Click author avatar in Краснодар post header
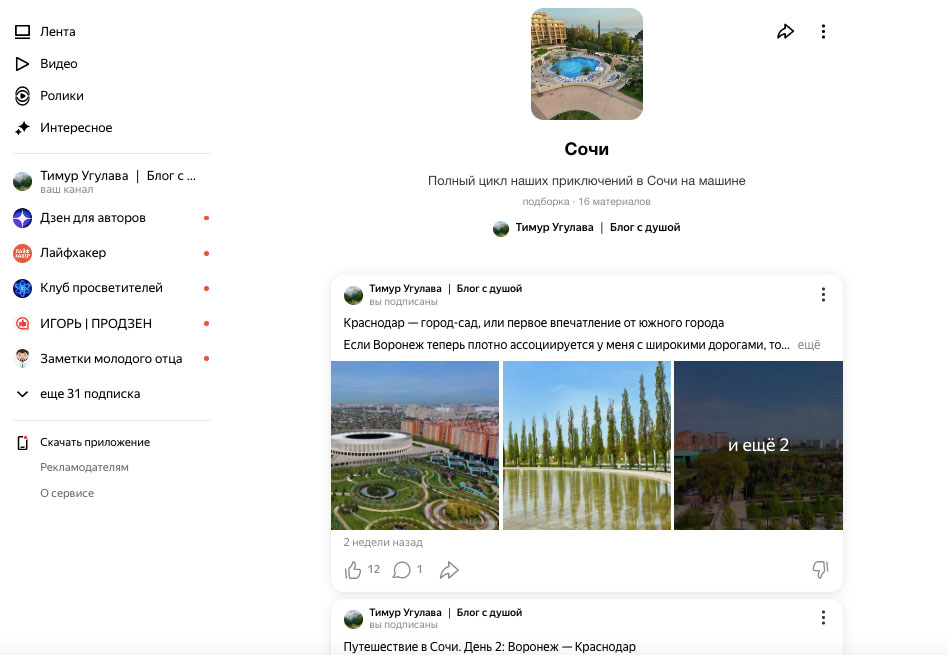The image size is (948, 655). [x=353, y=295]
